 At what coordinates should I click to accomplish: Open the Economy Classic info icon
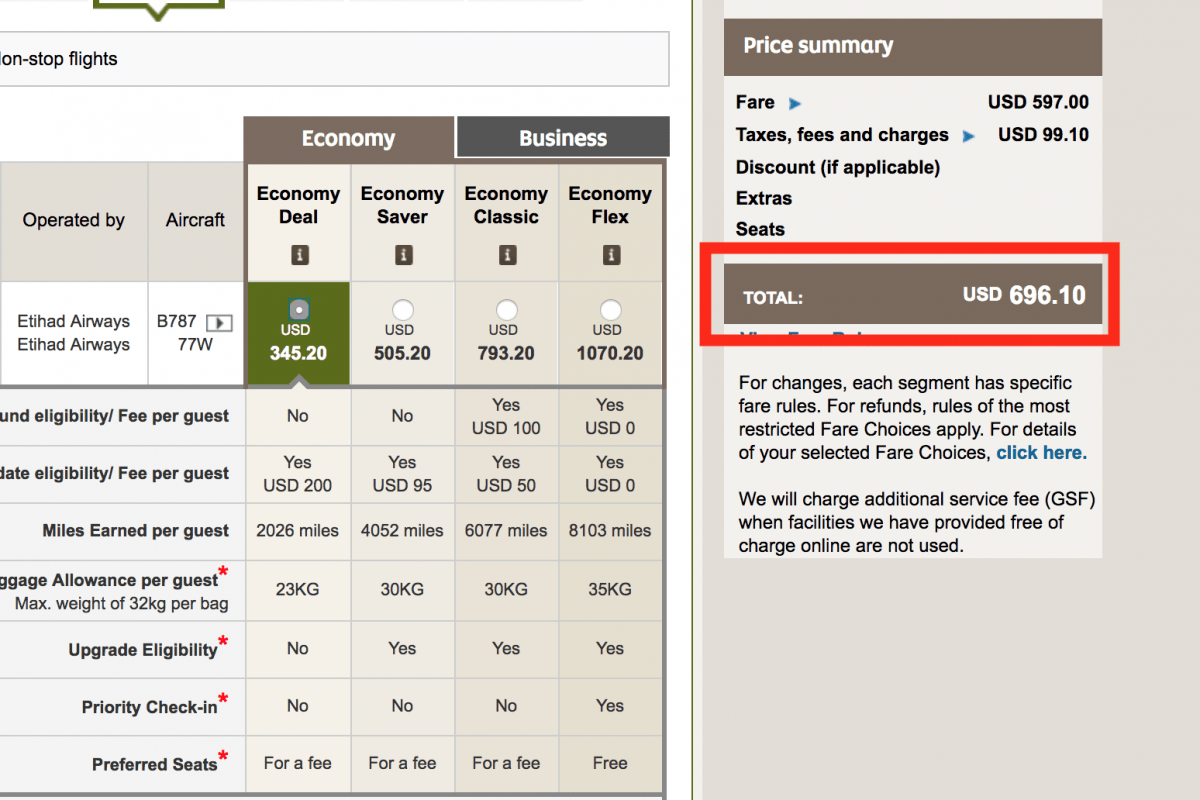507,256
